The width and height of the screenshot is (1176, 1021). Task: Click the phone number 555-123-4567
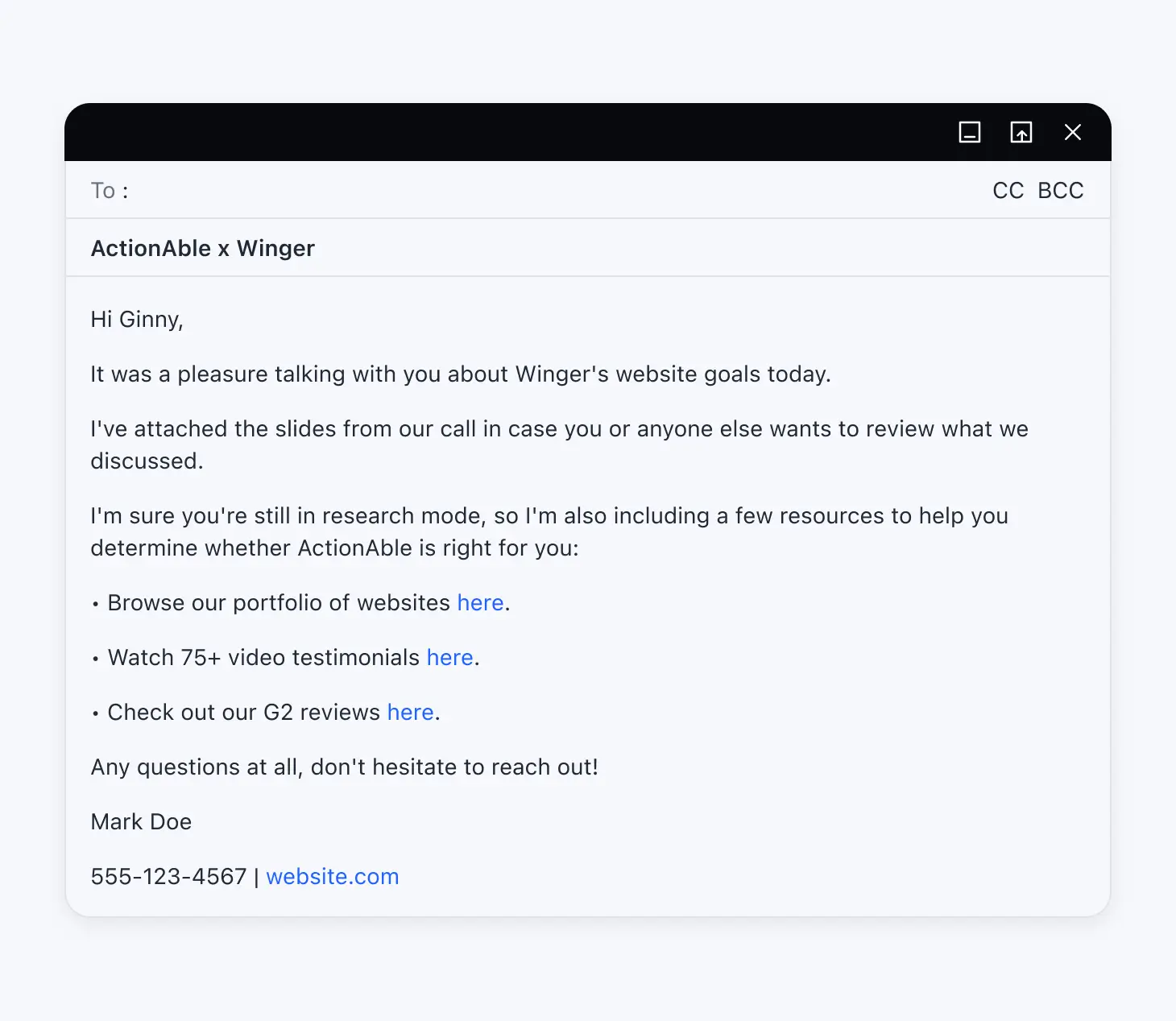click(168, 877)
